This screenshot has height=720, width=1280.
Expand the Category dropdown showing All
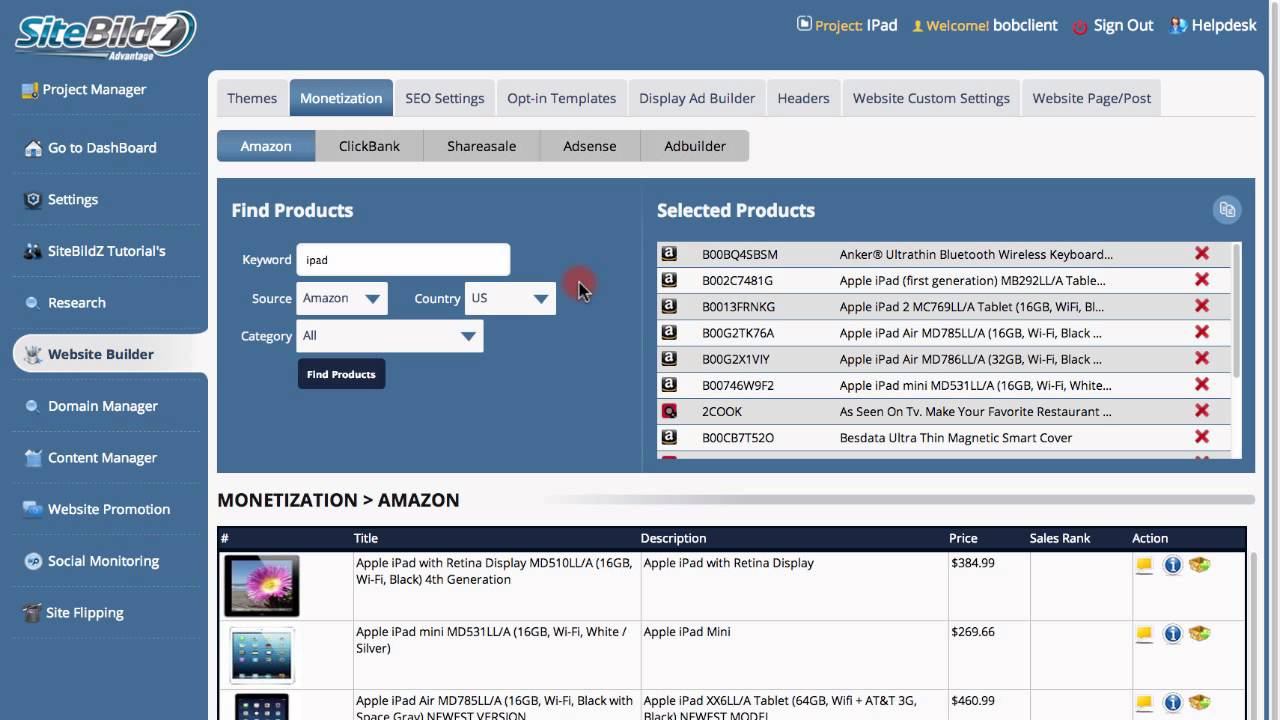click(x=390, y=336)
